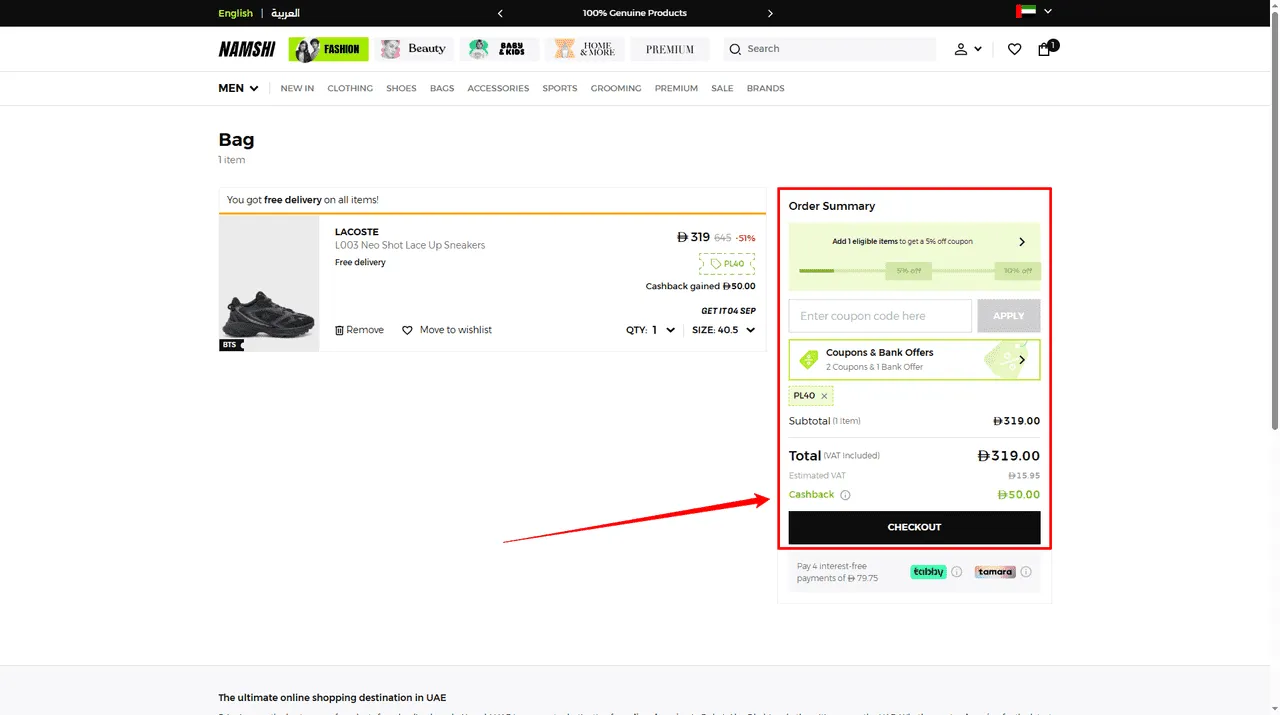Click the tabby payment logo
This screenshot has width=1280, height=715.
pos(928,572)
